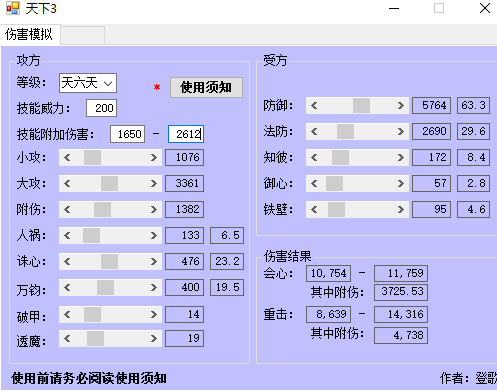The height and width of the screenshot is (391, 497).
Task: Click right arrow of 附伤 slider
Action: click(154, 209)
